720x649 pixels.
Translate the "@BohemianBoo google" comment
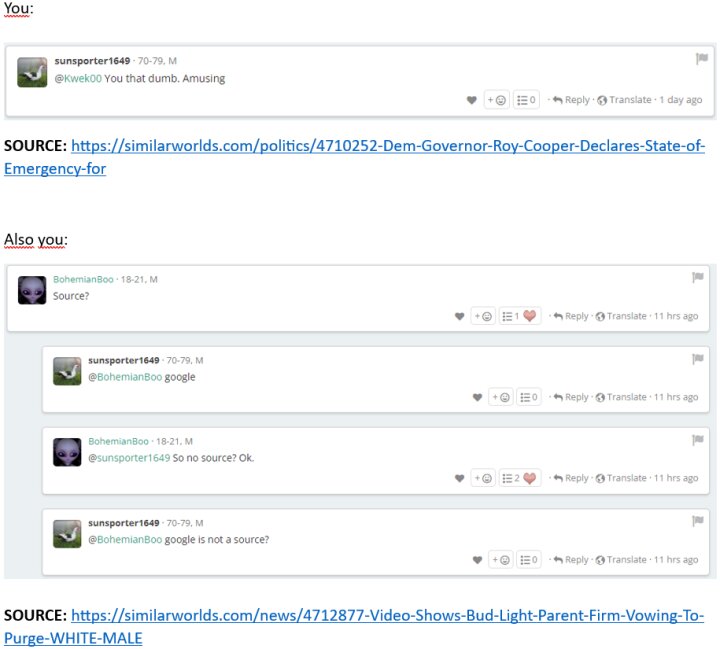click(x=621, y=397)
